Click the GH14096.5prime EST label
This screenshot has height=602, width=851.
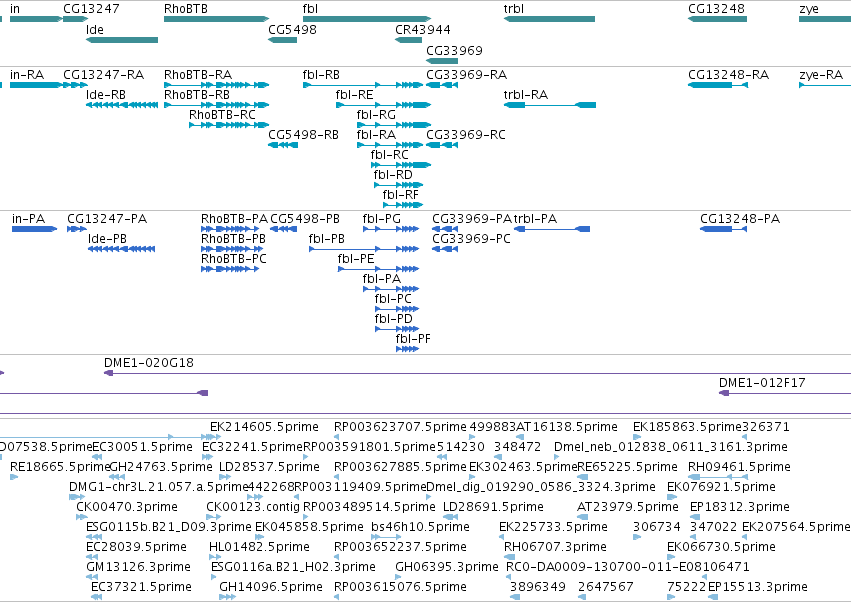(271, 587)
